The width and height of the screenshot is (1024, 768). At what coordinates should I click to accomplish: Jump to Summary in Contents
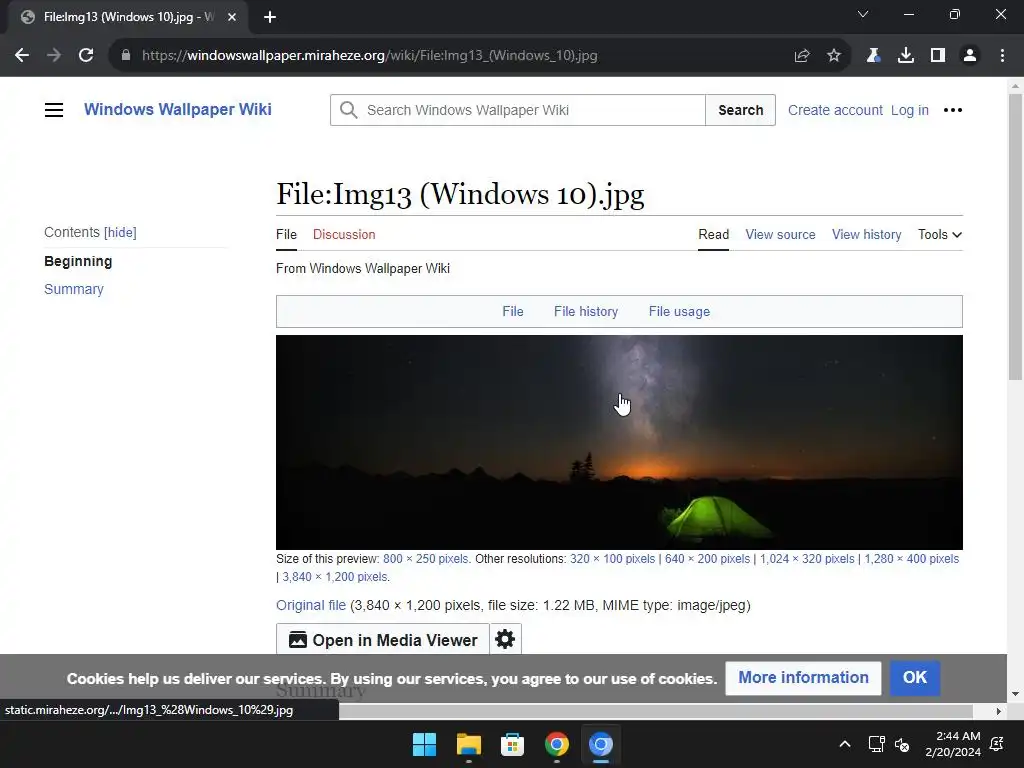(x=74, y=289)
